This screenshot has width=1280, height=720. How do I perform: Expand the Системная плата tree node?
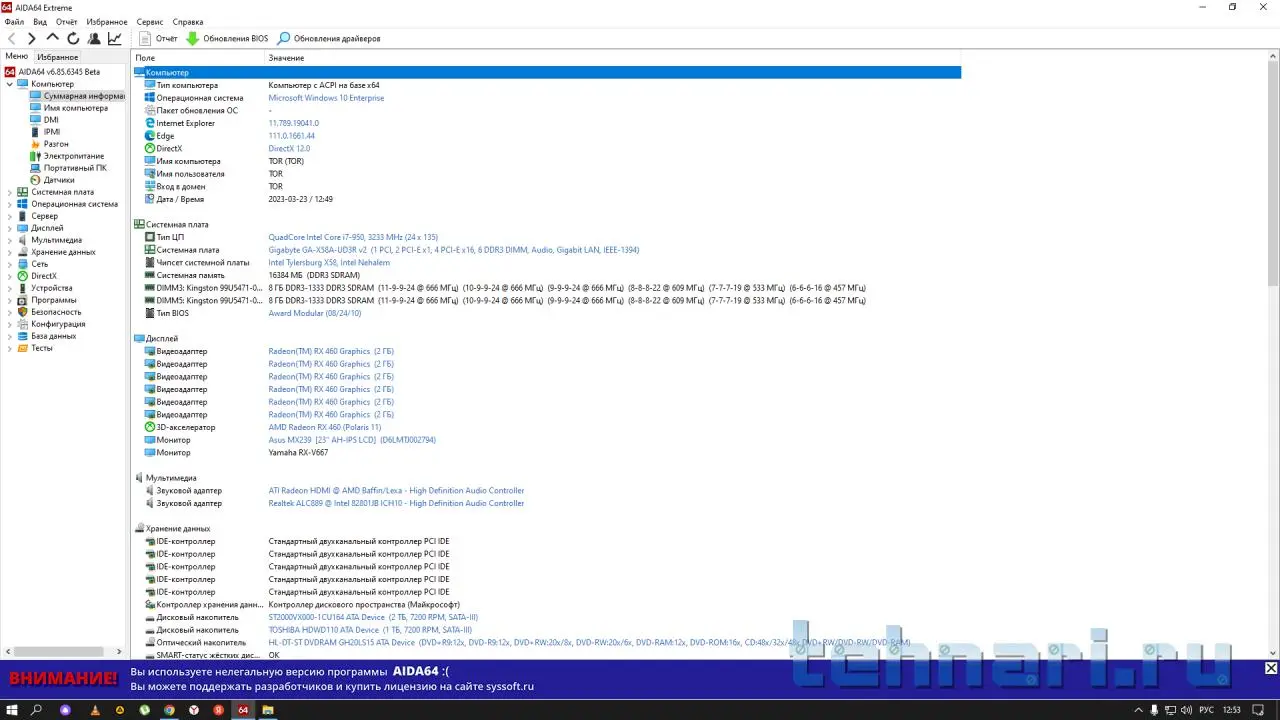point(10,192)
